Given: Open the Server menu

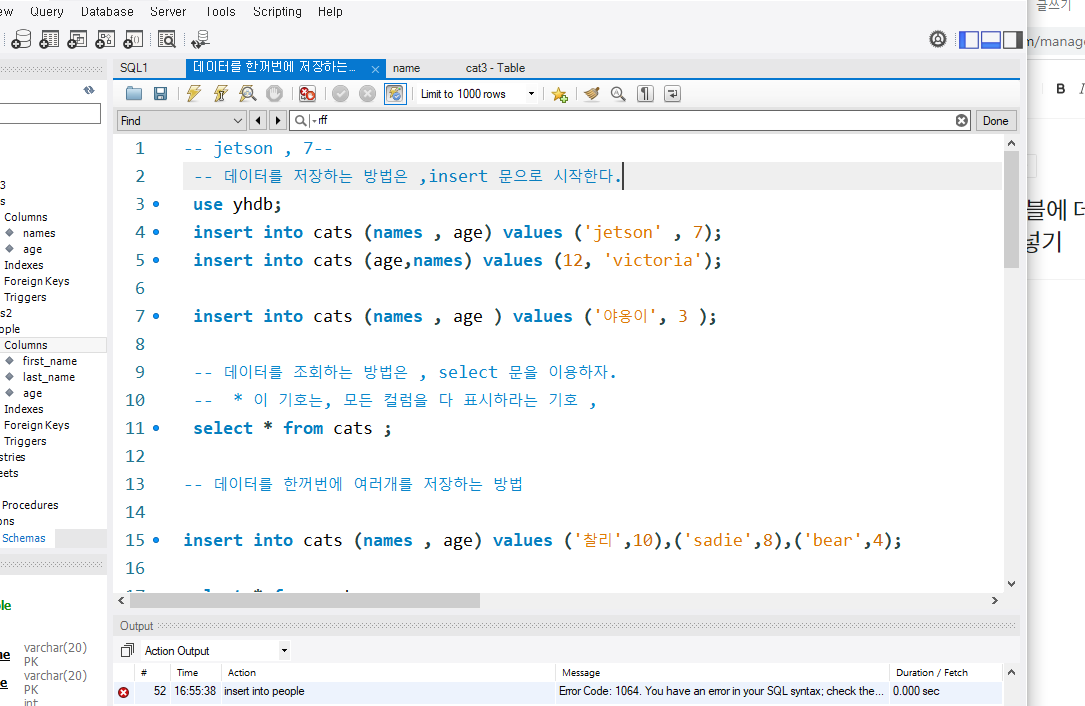Looking at the screenshot, I should (x=168, y=12).
